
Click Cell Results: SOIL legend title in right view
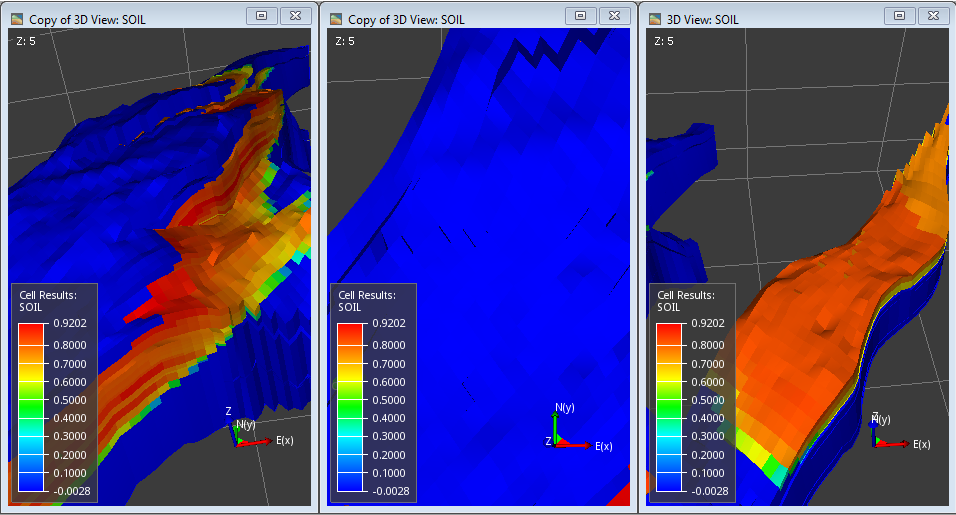[x=685, y=301]
